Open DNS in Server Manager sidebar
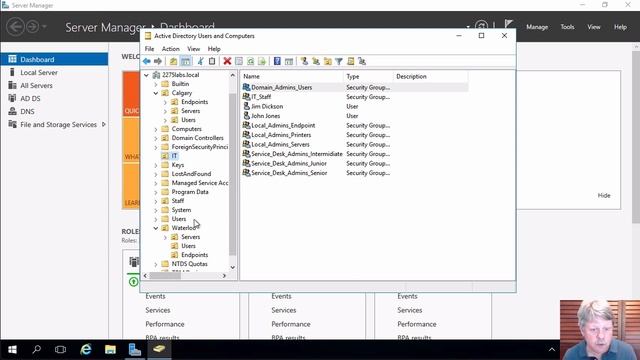The width and height of the screenshot is (640, 360). [27, 111]
